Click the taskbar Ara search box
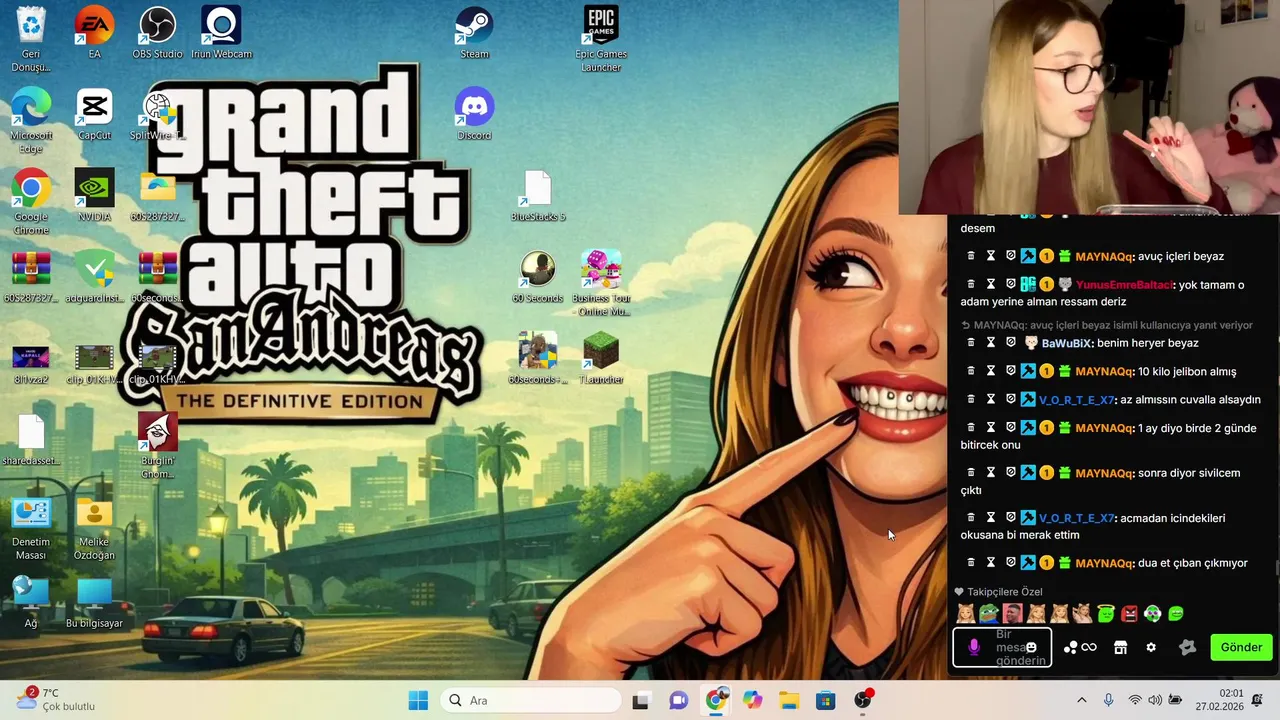The image size is (1280, 720). pos(531,700)
